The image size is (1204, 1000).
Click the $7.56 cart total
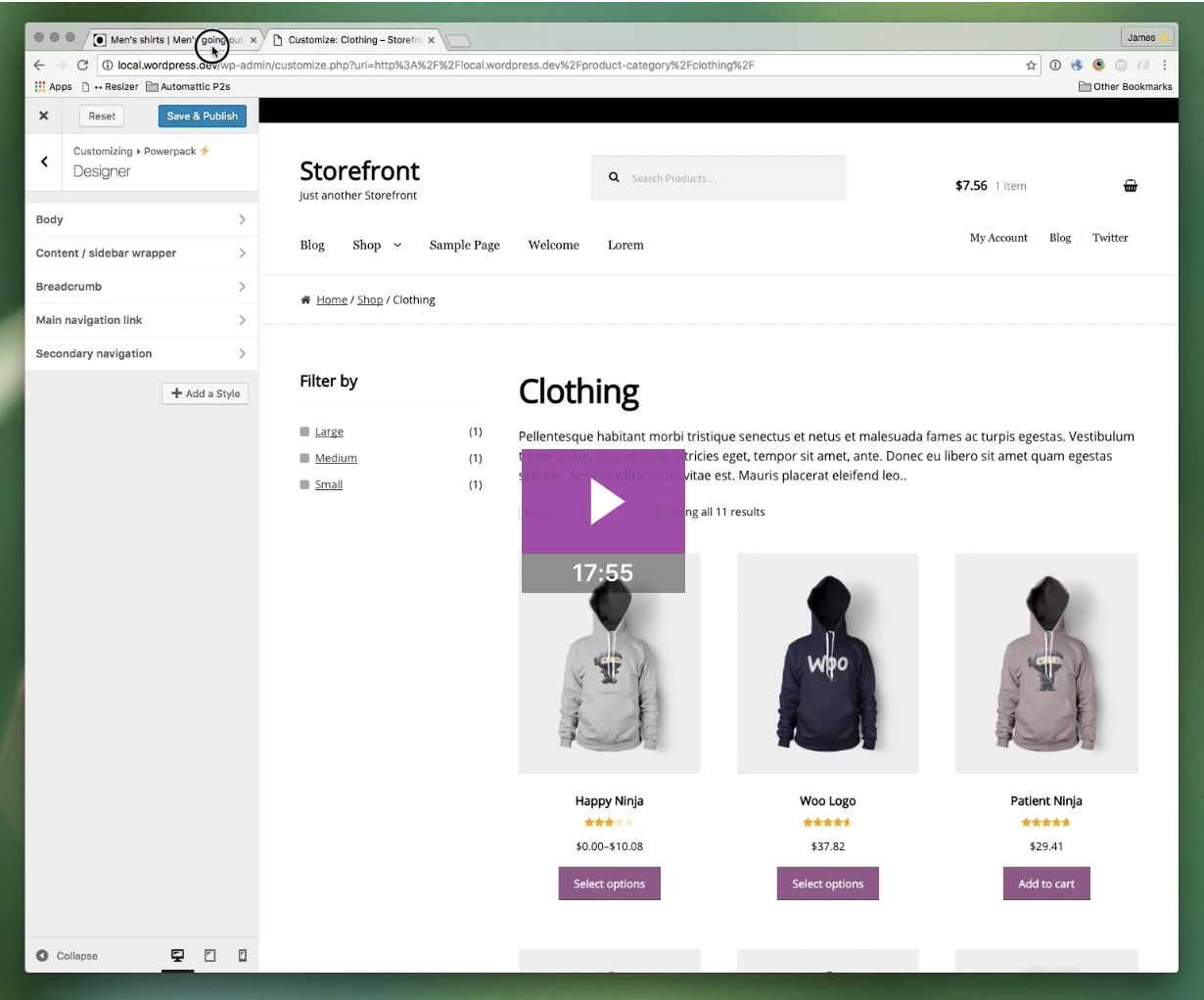click(x=971, y=186)
